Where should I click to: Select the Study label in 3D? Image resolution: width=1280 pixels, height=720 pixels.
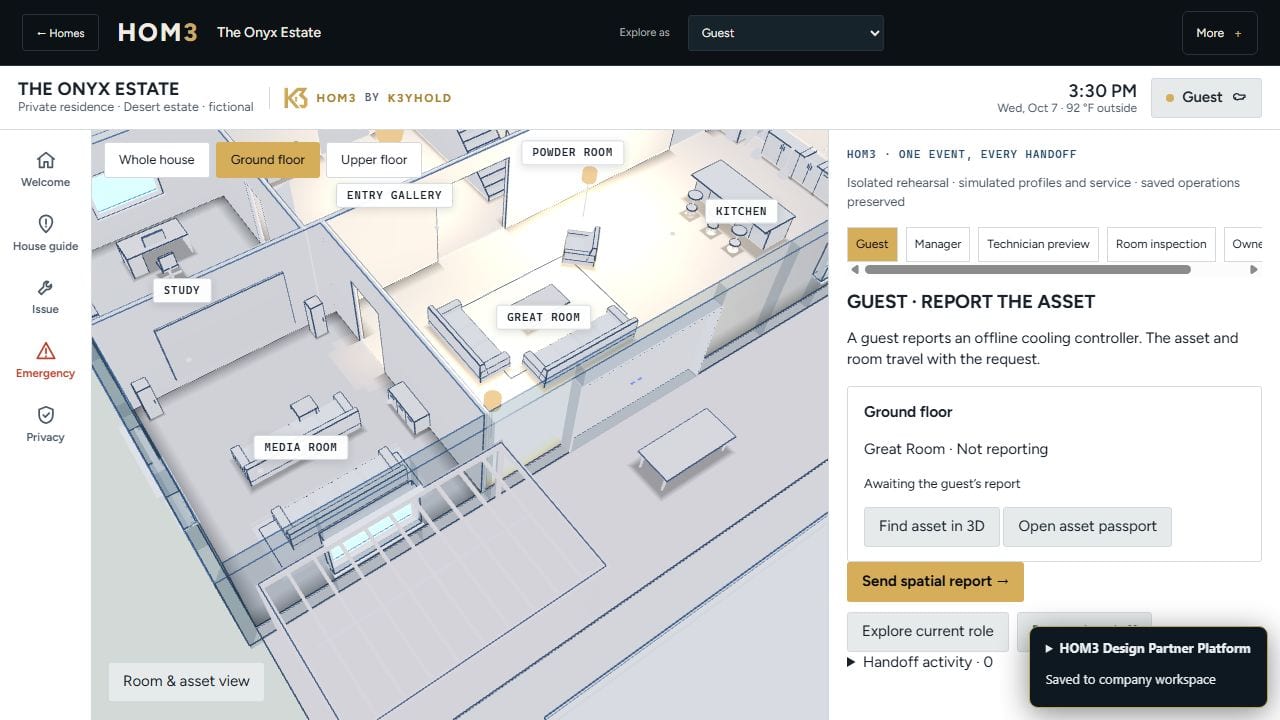pos(181,290)
